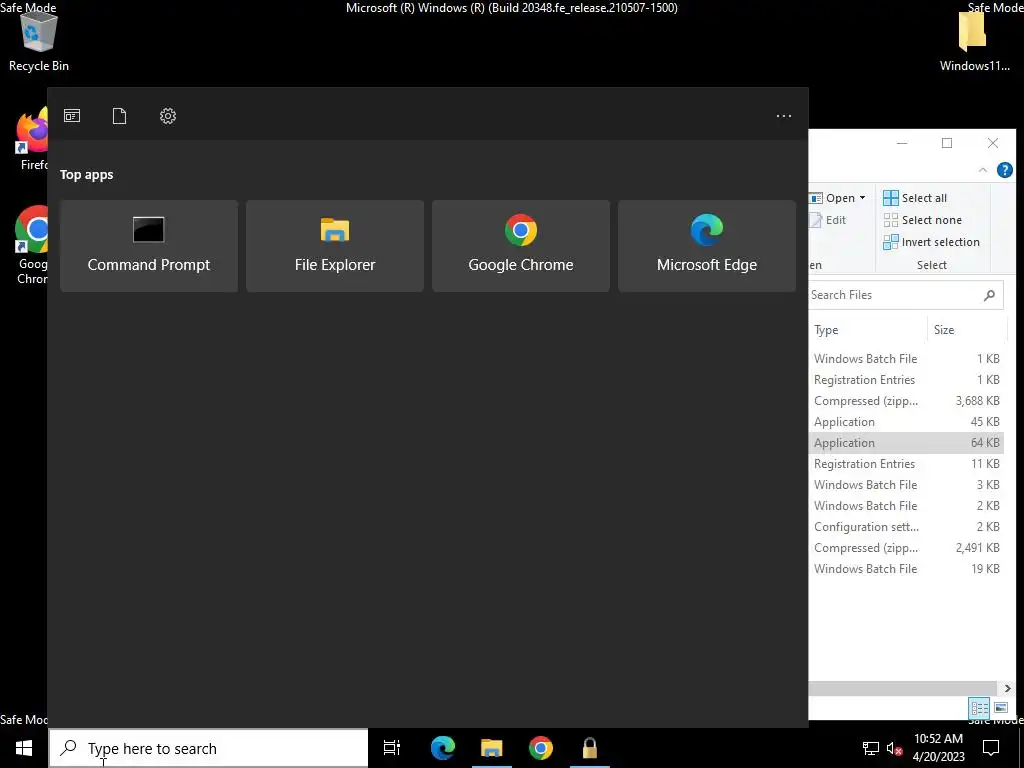The height and width of the screenshot is (768, 1024).
Task: Click the search magnifier in Explorer
Action: [x=990, y=295]
